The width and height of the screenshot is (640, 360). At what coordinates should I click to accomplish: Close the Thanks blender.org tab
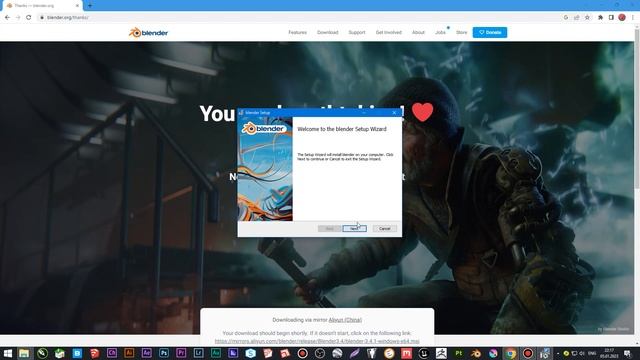coord(77,6)
